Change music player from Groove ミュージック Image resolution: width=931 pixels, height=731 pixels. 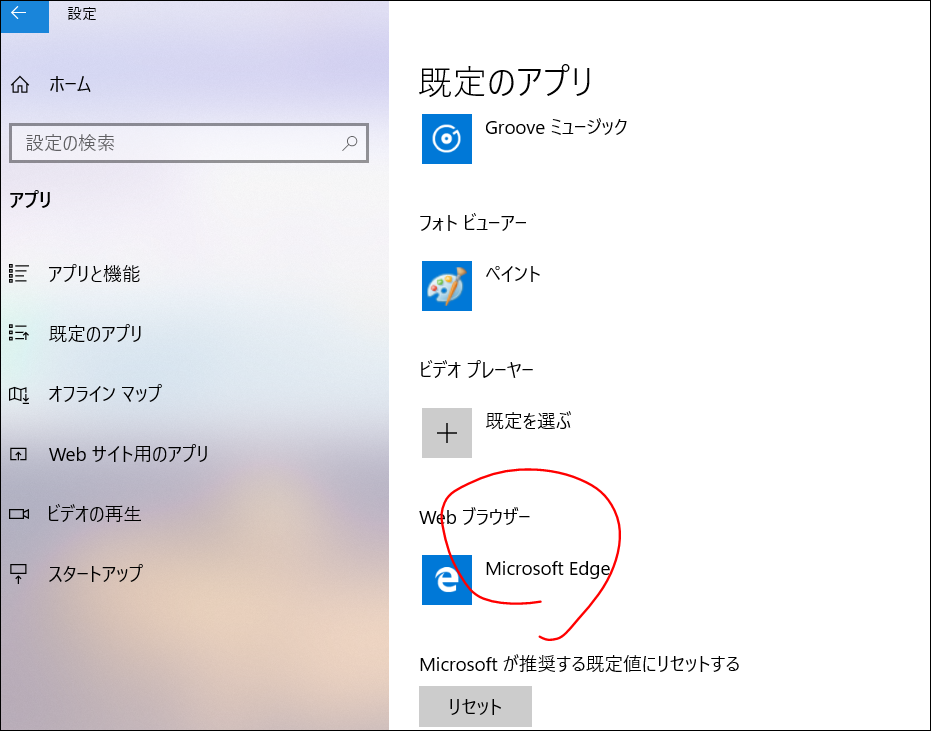tap(556, 127)
